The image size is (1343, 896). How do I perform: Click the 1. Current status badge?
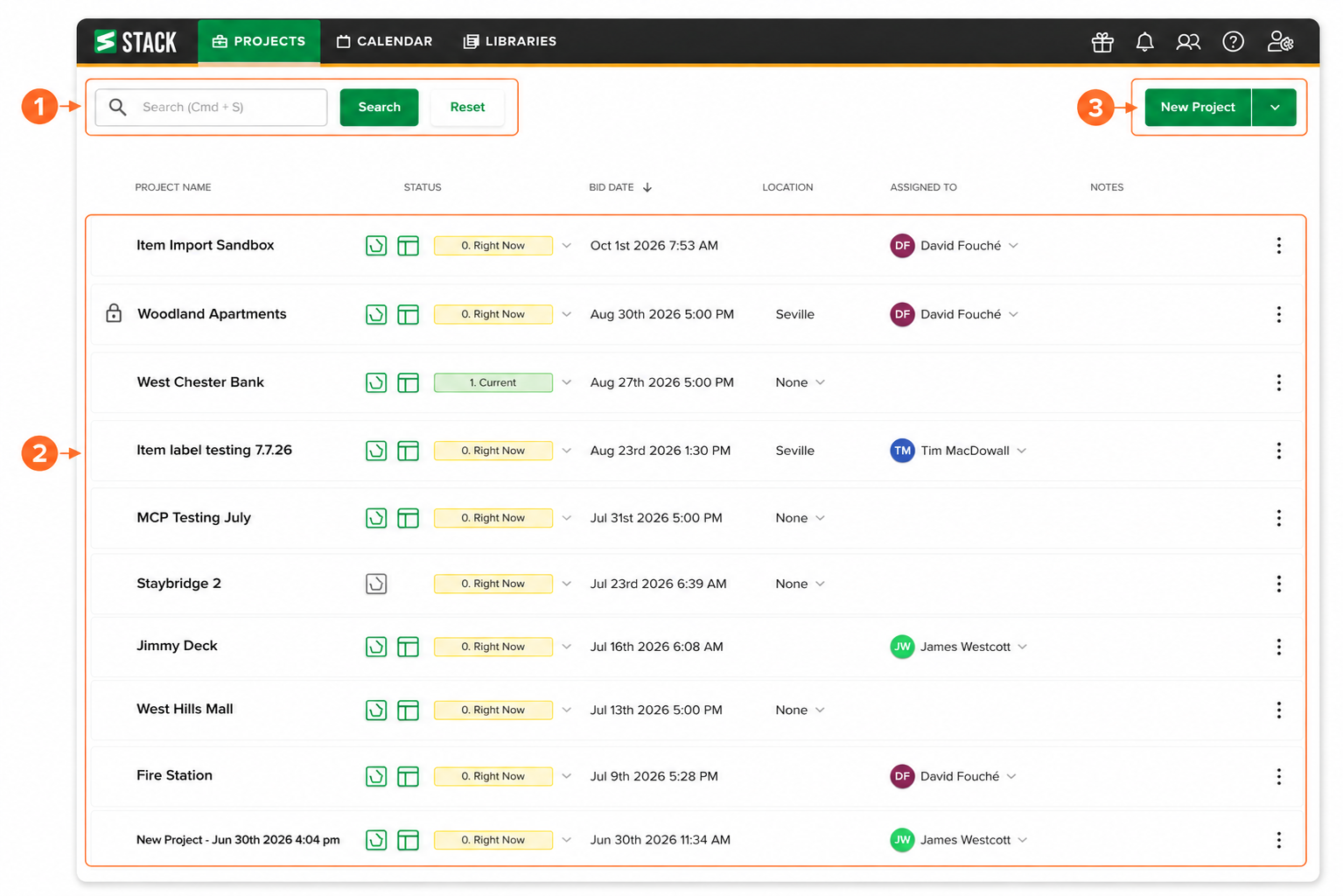tap(493, 382)
